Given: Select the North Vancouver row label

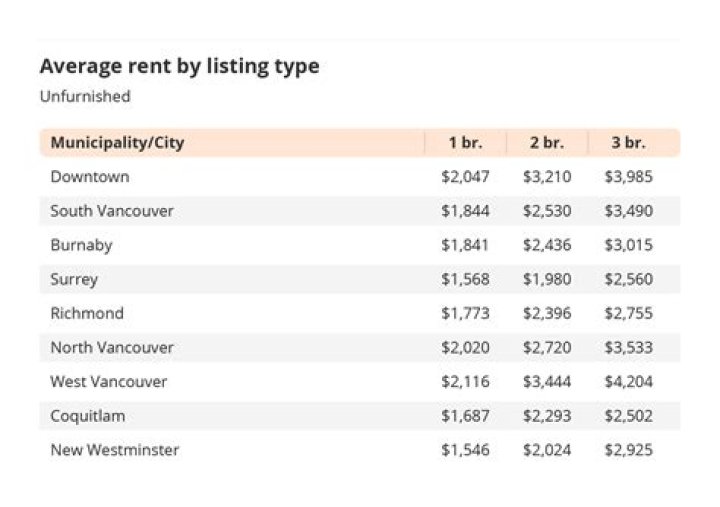Looking at the screenshot, I should 112,347.
